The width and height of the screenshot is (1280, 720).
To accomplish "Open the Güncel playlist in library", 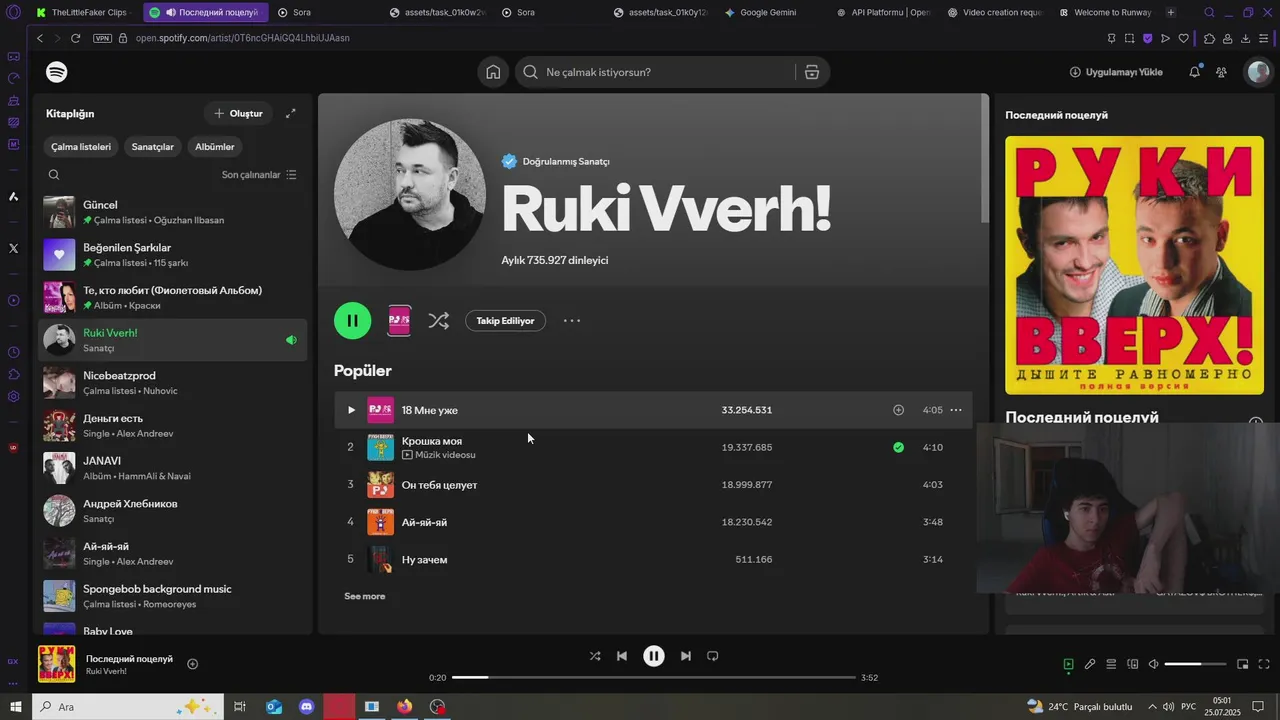I will click(x=172, y=212).
